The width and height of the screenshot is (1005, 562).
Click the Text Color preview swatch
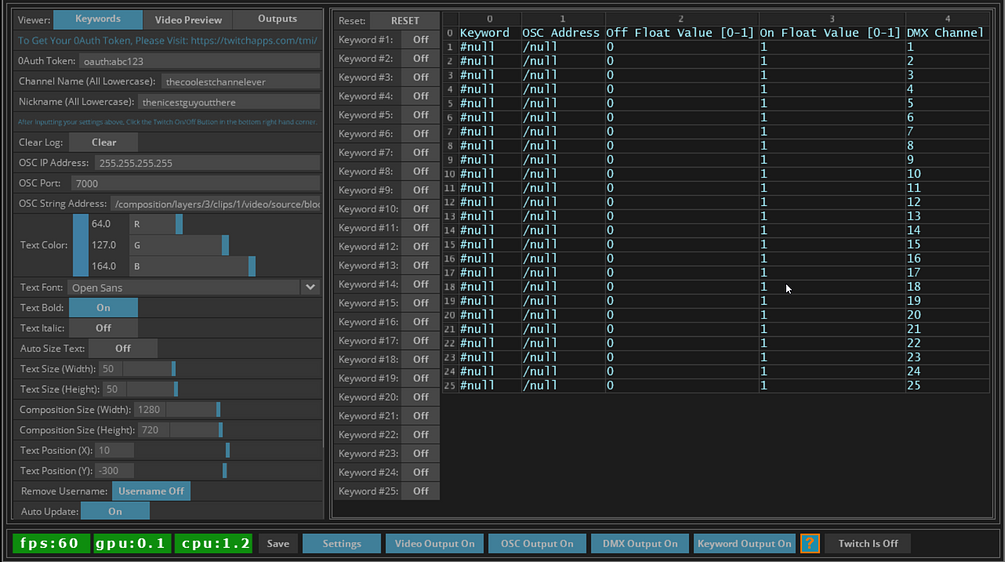pyautogui.click(x=81, y=245)
